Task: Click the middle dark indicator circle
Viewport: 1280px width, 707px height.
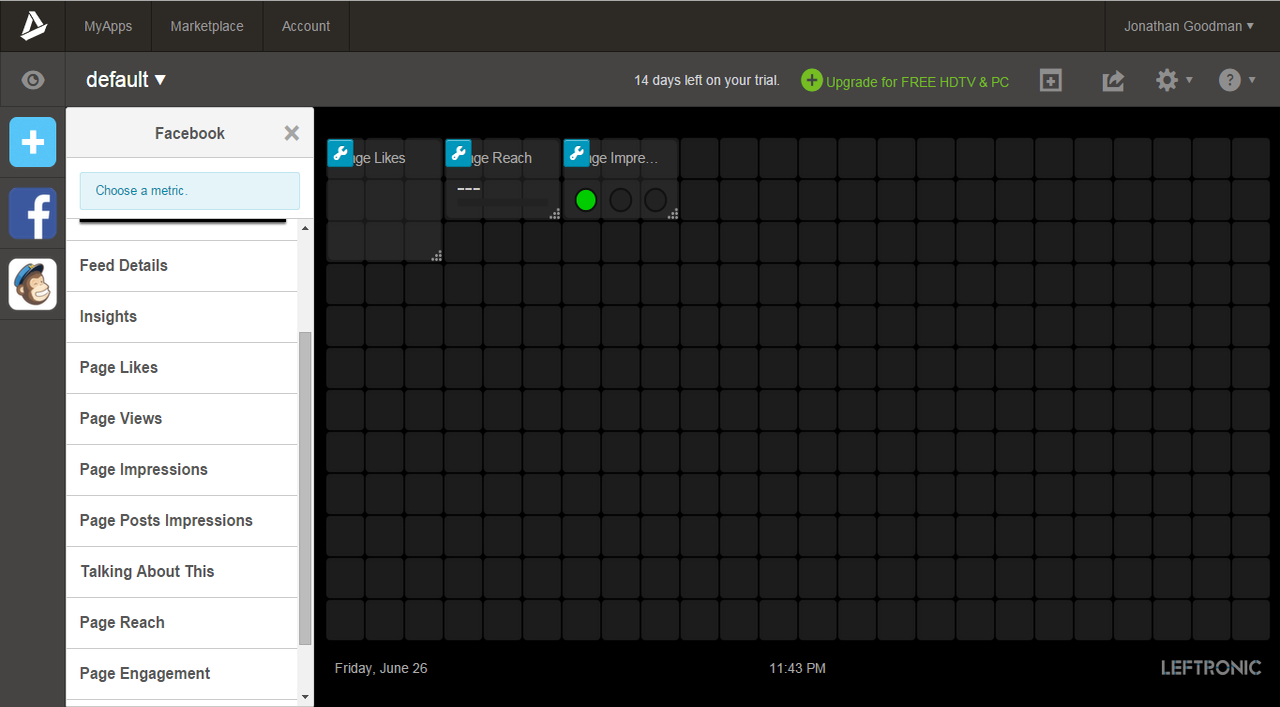Action: [x=620, y=200]
